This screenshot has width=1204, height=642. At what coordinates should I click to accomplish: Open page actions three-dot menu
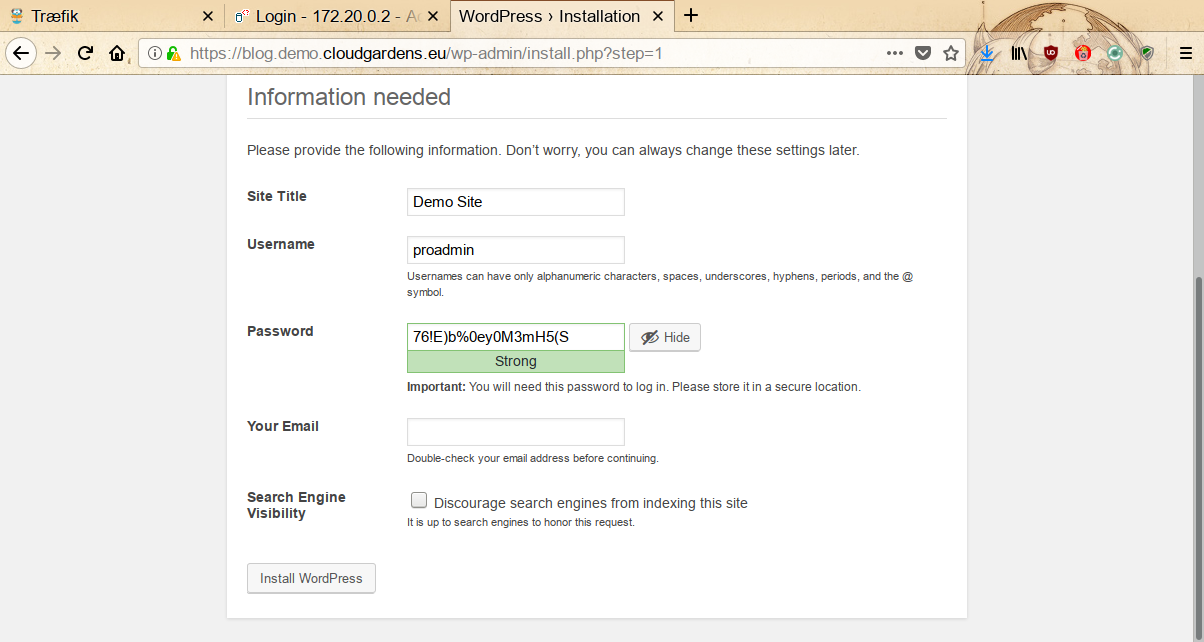coord(895,53)
